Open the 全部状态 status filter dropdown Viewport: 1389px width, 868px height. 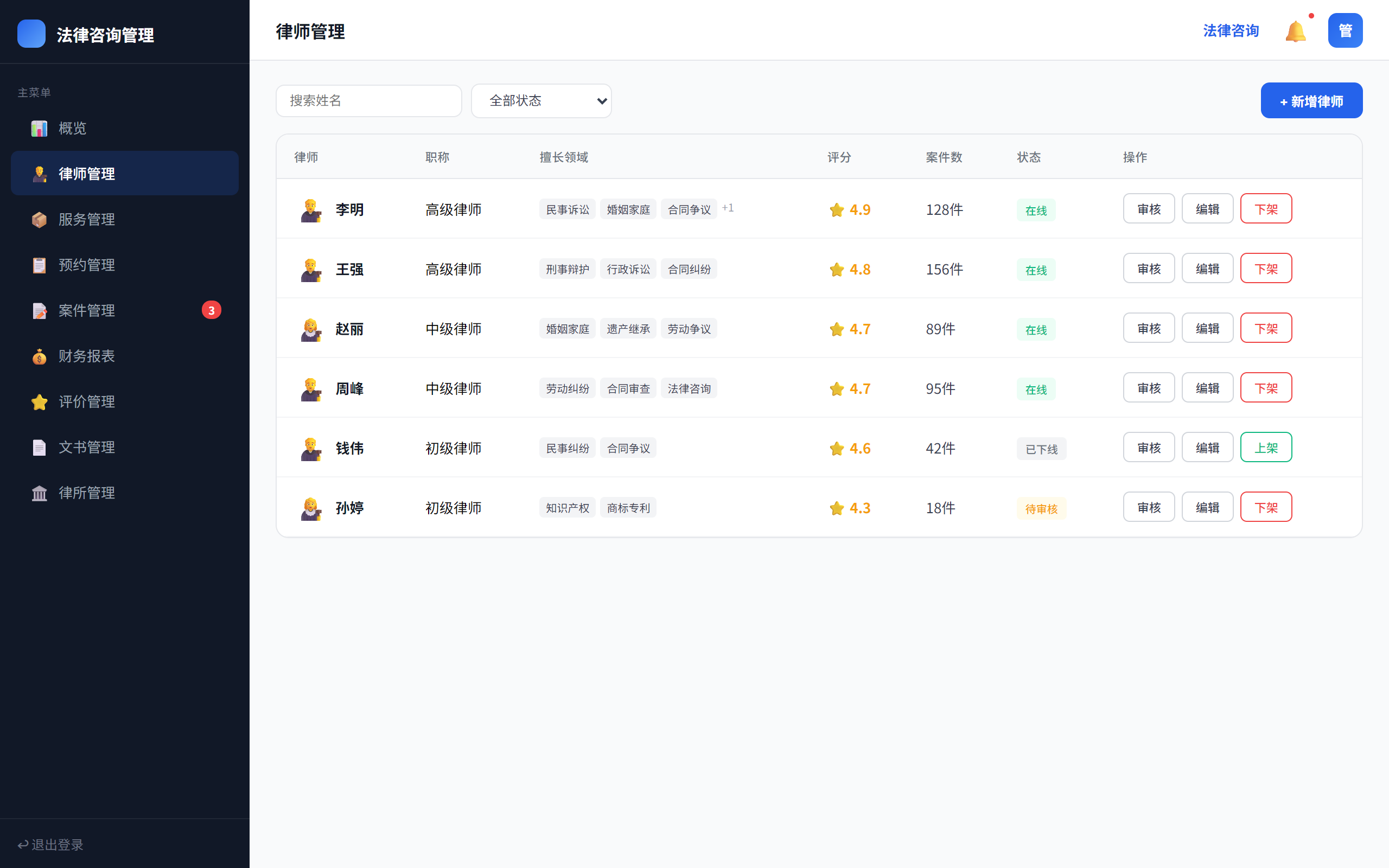tap(541, 101)
